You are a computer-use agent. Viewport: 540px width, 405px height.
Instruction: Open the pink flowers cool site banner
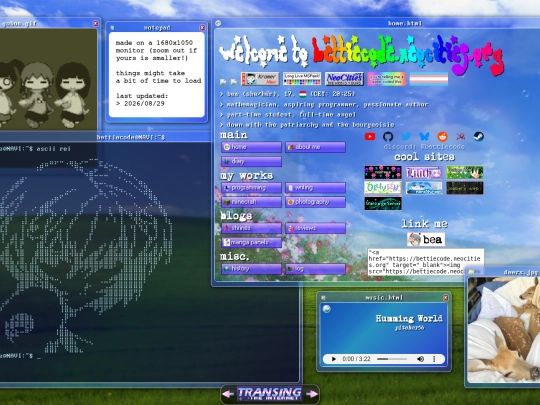383,172
